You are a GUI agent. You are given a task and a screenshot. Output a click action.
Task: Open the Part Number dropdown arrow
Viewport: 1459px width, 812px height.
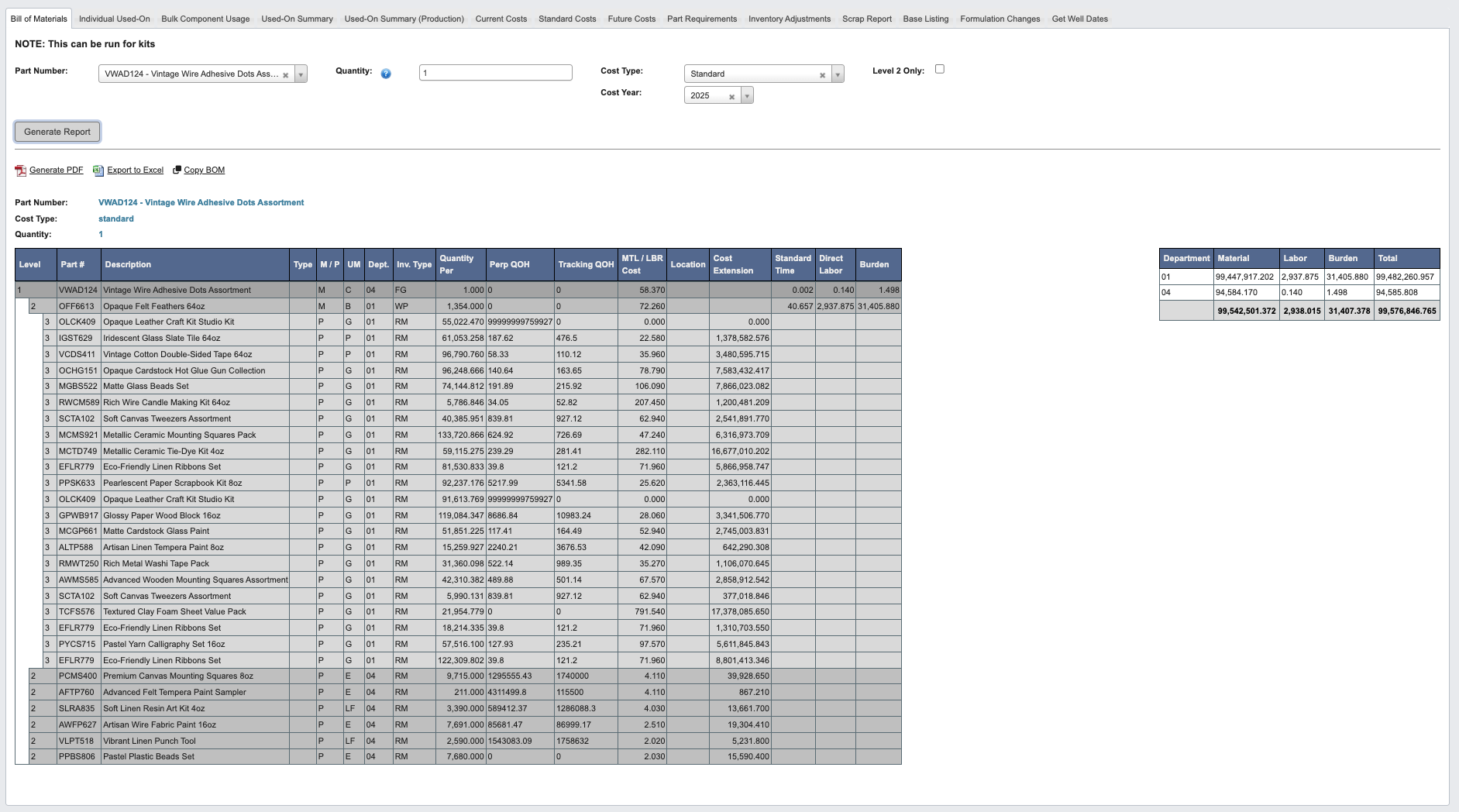click(x=301, y=74)
